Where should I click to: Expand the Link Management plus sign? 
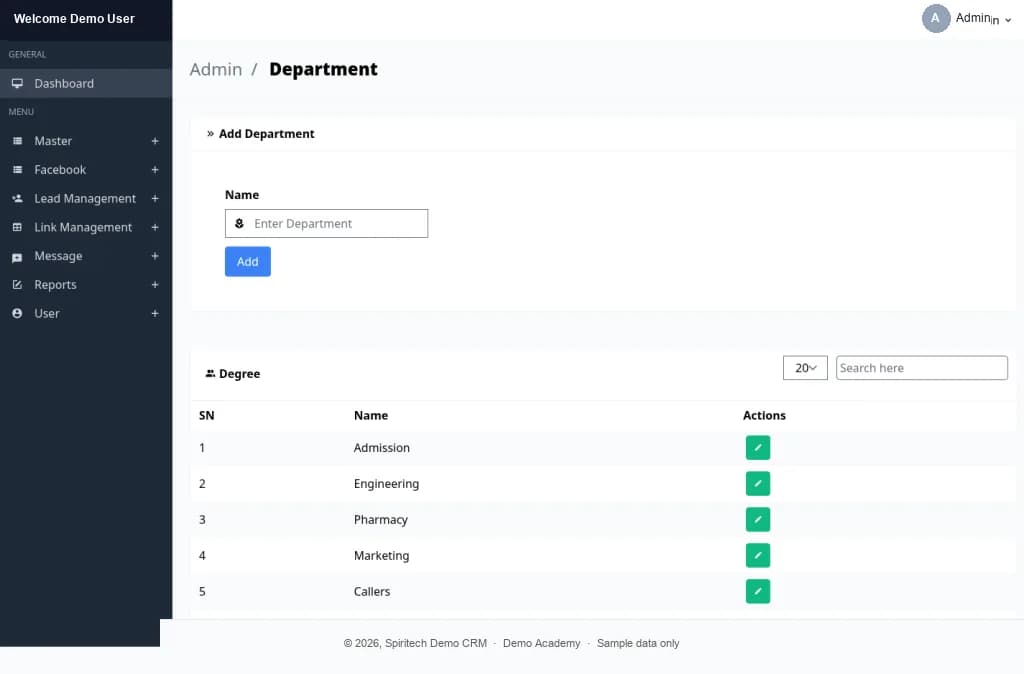click(155, 227)
